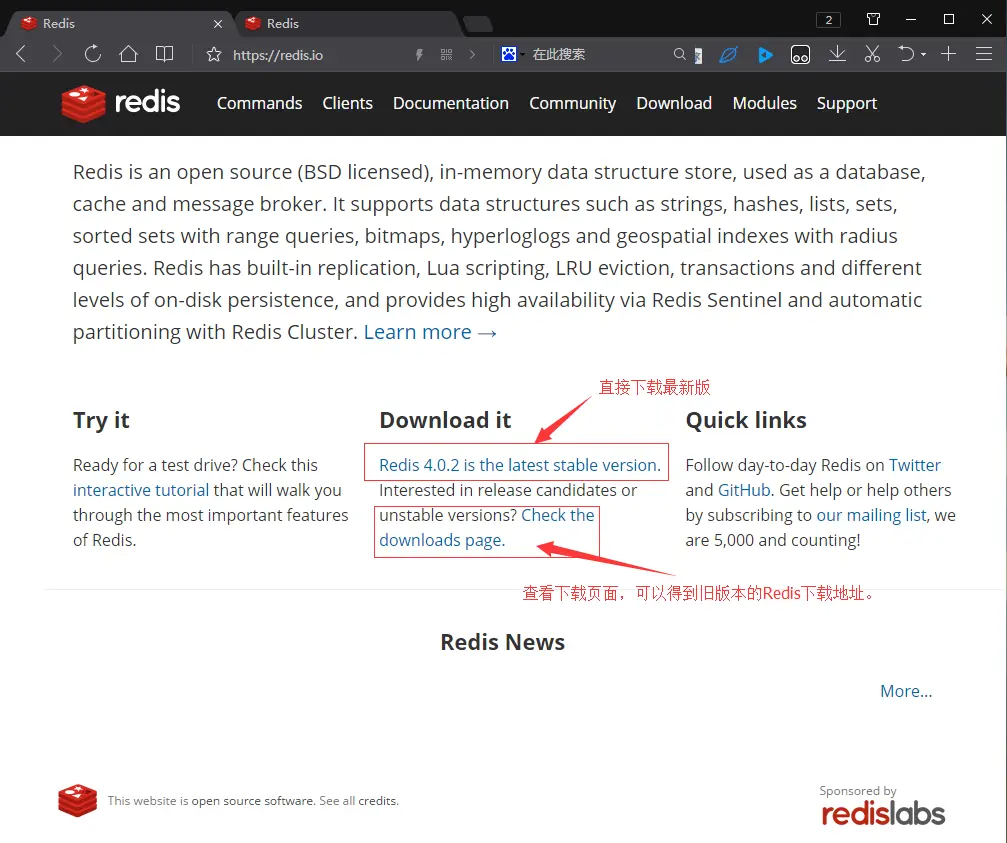Image resolution: width=1007 pixels, height=843 pixels.
Task: Open the interactive tutorial link
Action: (141, 490)
